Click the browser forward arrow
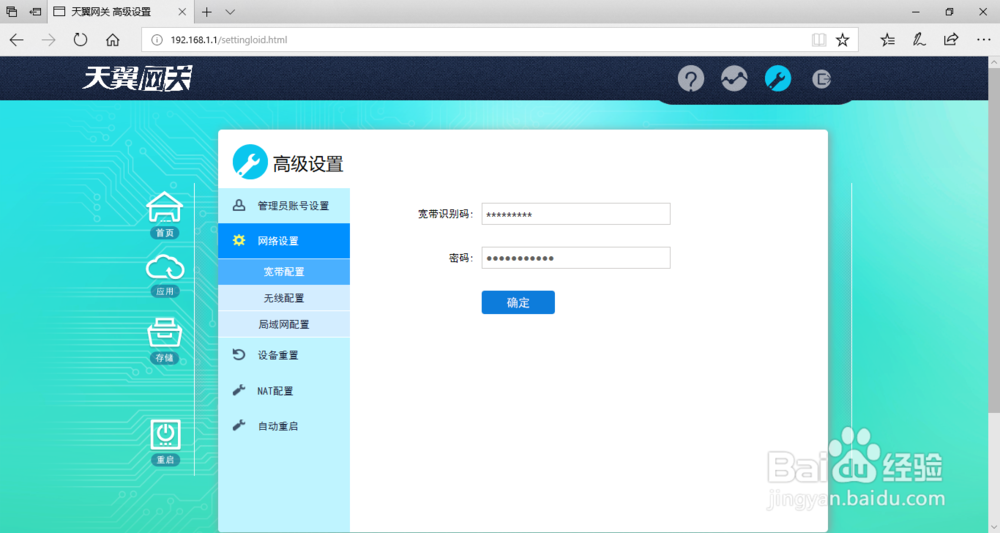The width and height of the screenshot is (1000, 533). (x=48, y=40)
